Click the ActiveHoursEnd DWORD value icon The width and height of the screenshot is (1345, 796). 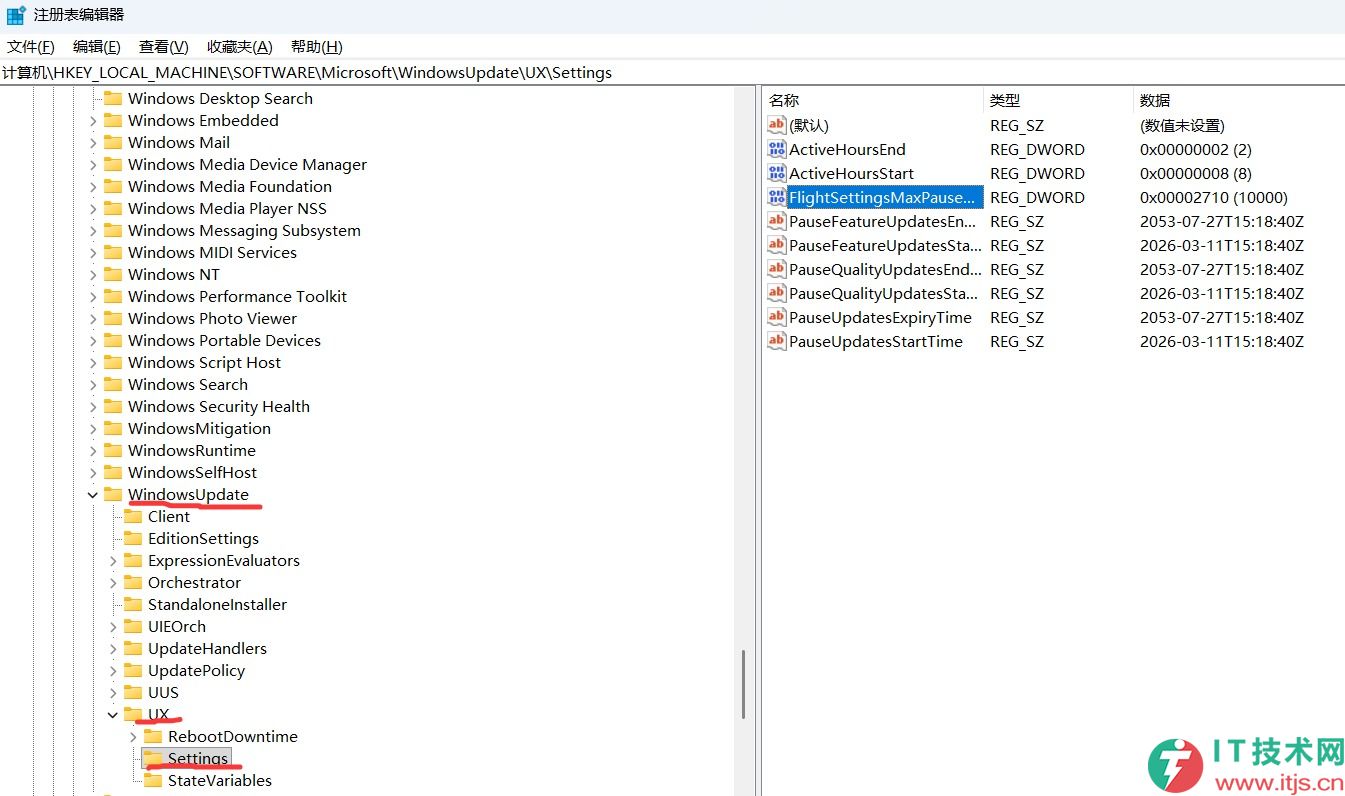coord(777,149)
